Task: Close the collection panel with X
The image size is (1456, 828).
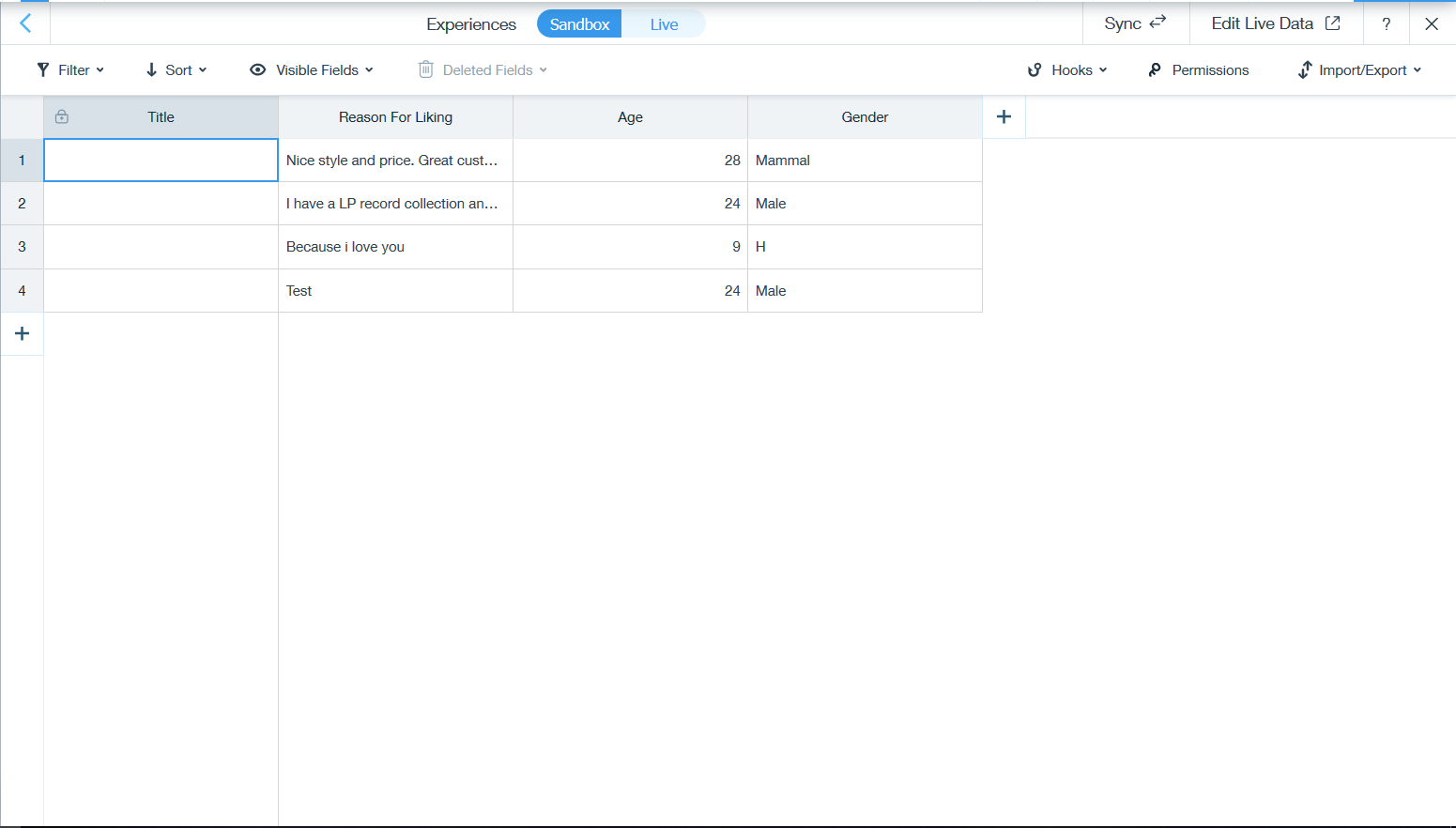Action: point(1431,23)
